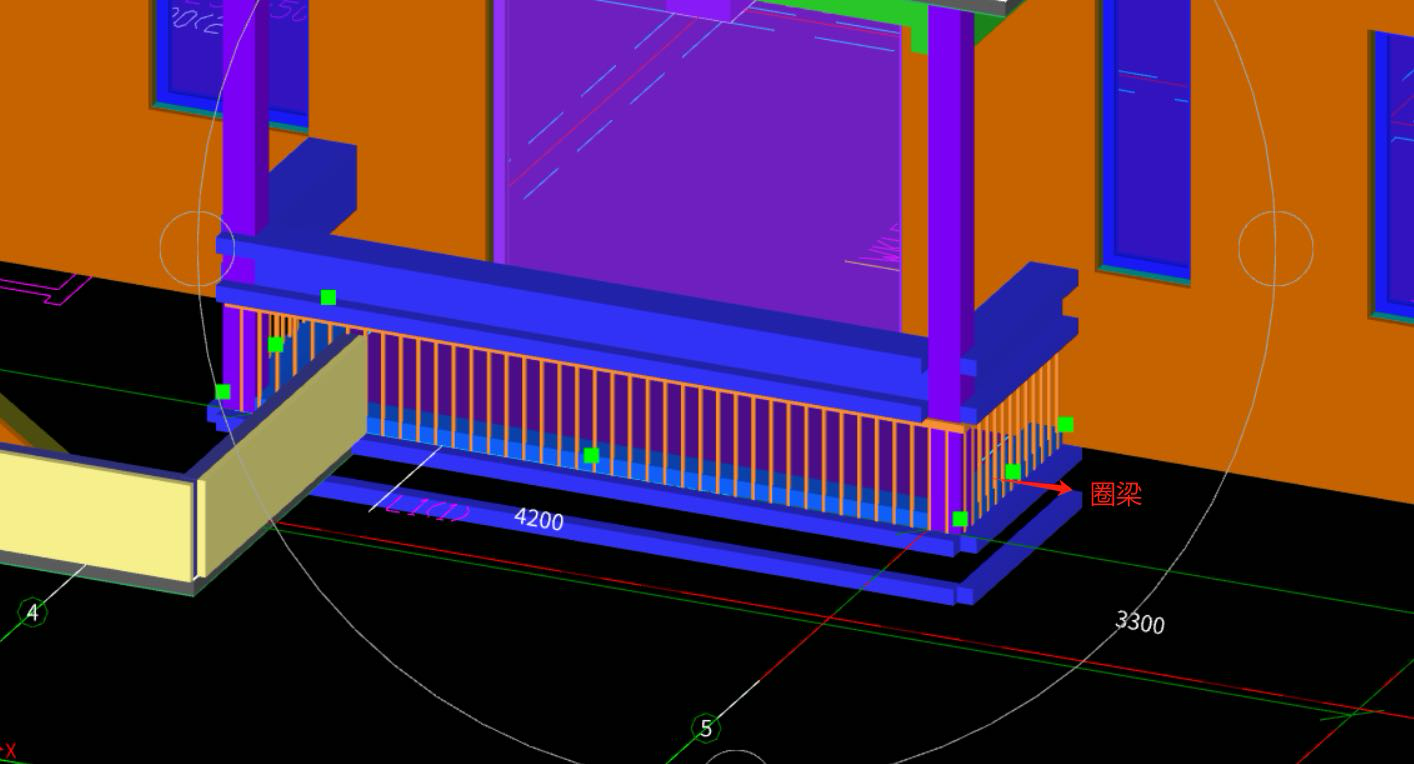Select the magenta L1(1) beam label
The width and height of the screenshot is (1414, 764).
coord(428,509)
